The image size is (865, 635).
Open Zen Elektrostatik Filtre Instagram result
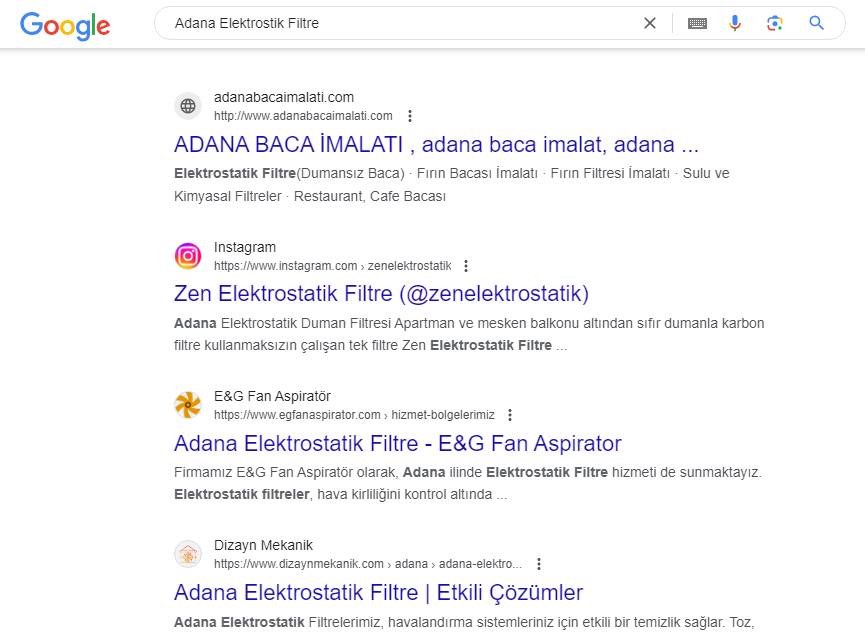click(381, 293)
